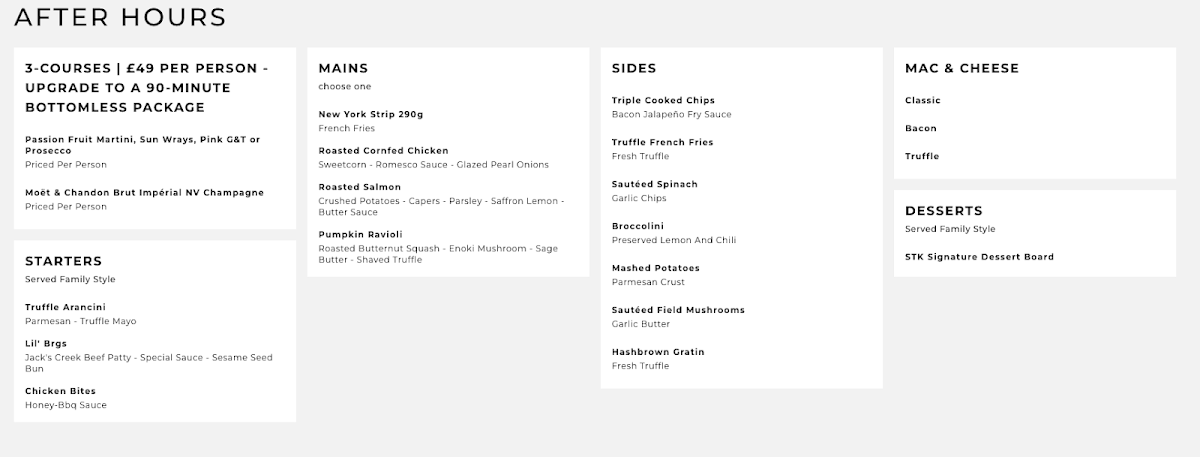Click the Broccolini side item
Screen dimensions: 1200x457
(x=638, y=227)
